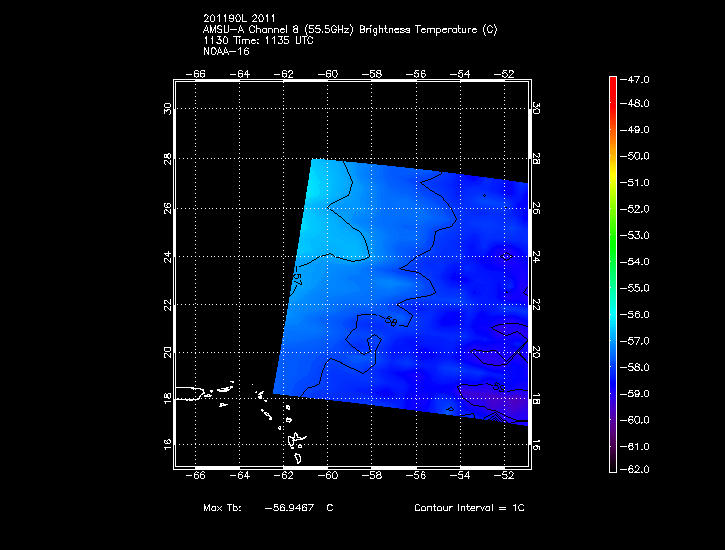Click the top-axis longitude label -54
This screenshot has width=725, height=550.
point(460,74)
